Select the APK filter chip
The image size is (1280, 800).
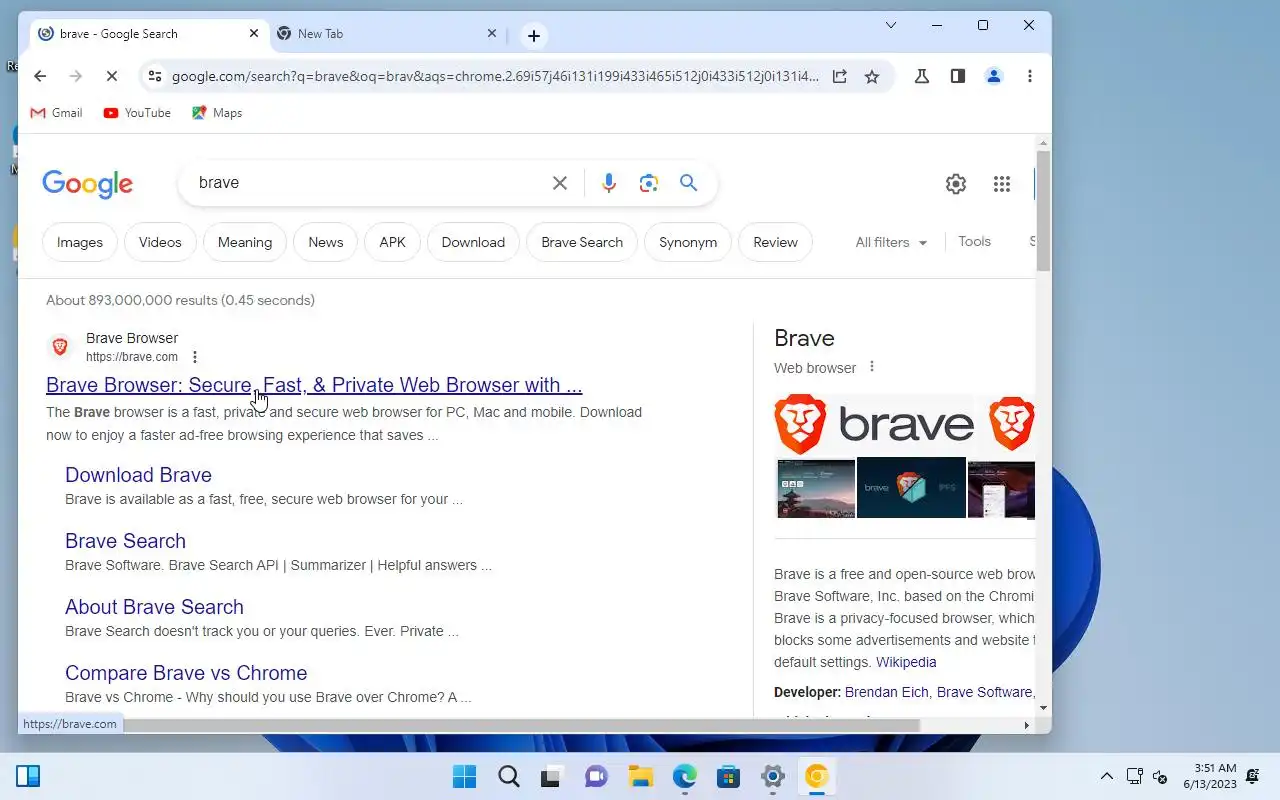point(393,242)
